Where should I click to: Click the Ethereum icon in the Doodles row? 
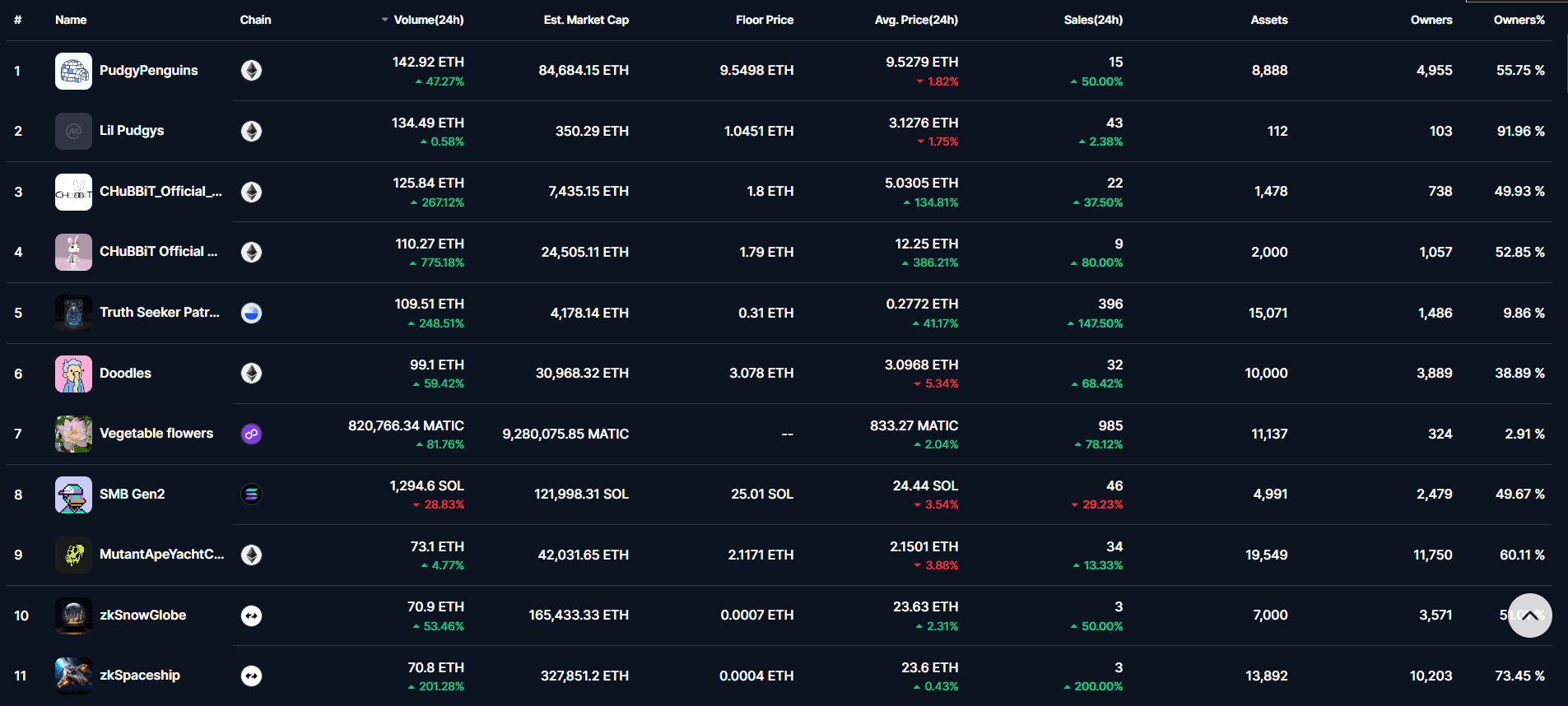tap(252, 374)
